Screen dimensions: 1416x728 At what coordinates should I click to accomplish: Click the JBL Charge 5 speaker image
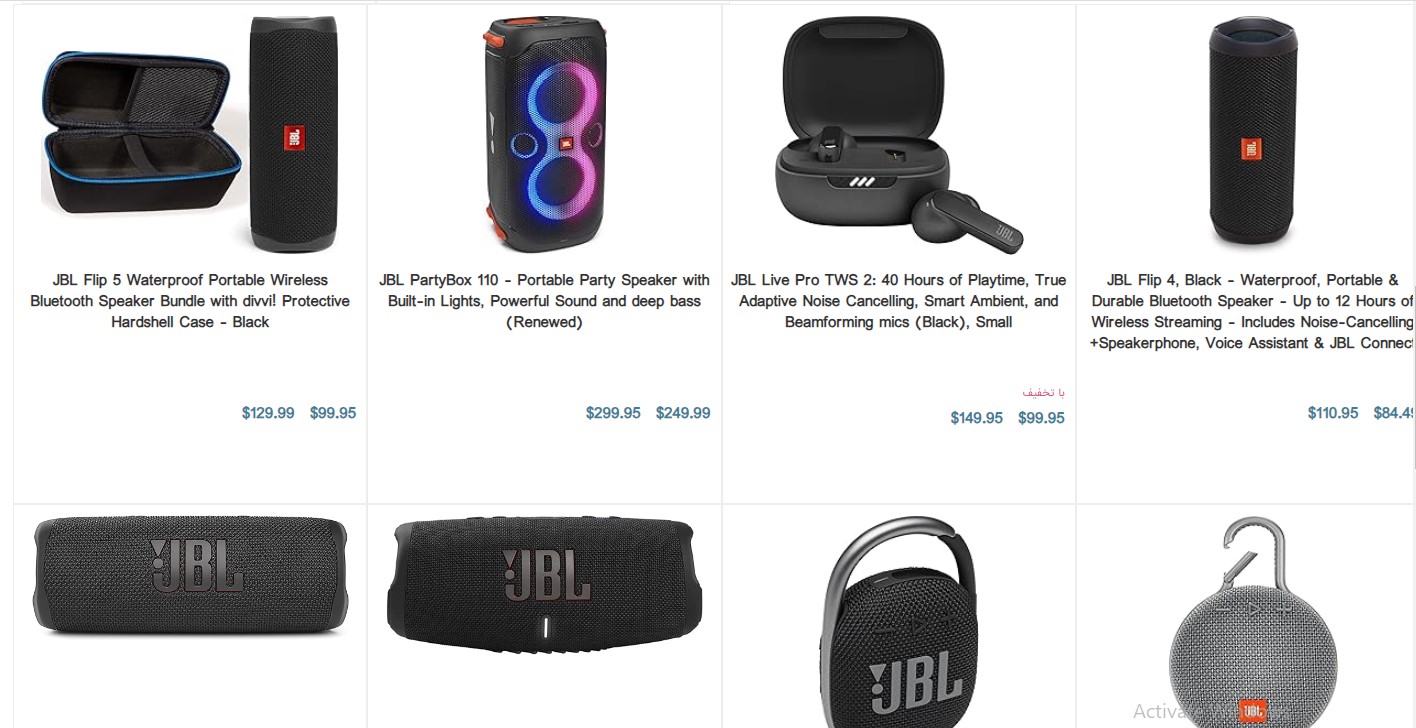tap(544, 579)
